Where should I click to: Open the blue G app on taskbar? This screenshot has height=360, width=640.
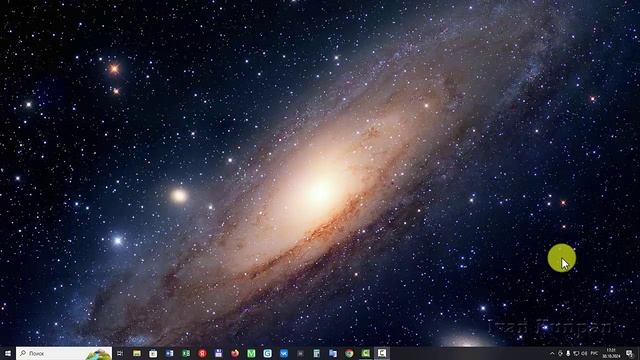tap(267, 353)
